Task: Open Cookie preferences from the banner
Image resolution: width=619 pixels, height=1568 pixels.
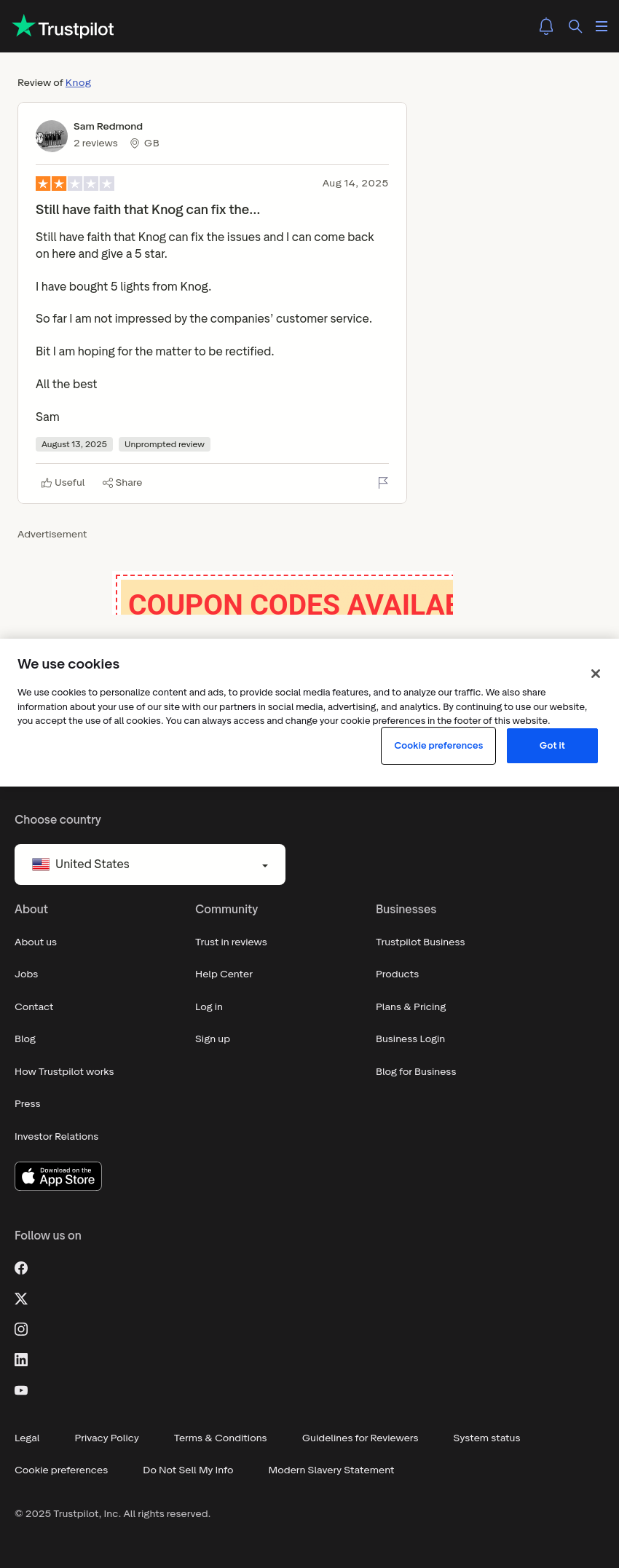Action: click(x=438, y=746)
